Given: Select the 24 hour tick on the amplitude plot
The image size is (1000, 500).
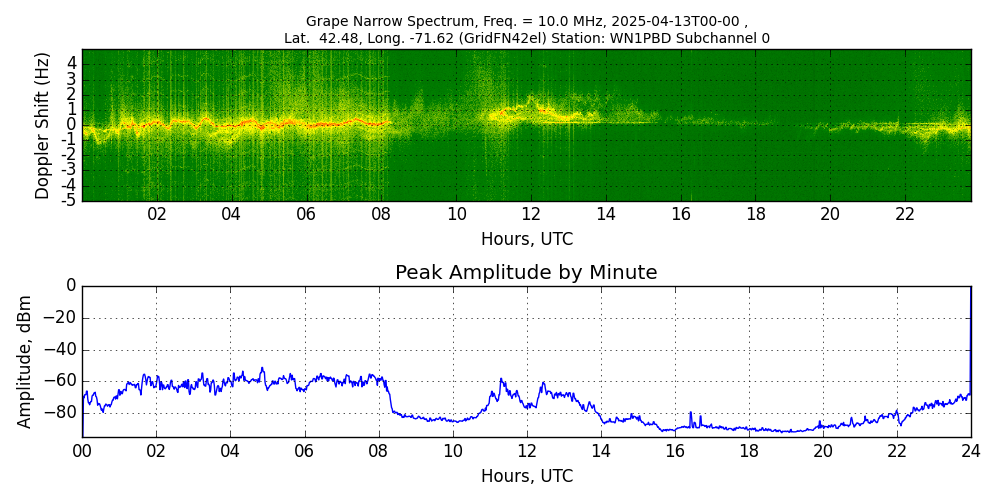Looking at the screenshot, I should [x=971, y=451].
